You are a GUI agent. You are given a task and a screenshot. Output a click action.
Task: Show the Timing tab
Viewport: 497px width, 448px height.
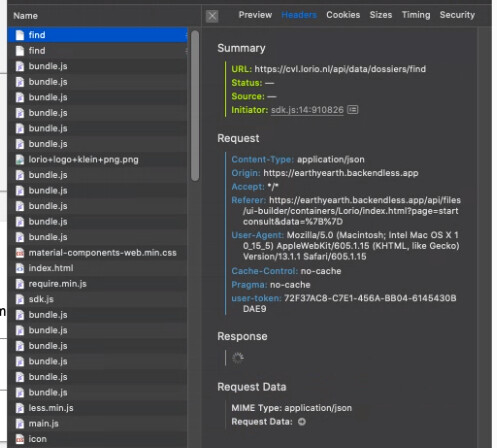pyautogui.click(x=416, y=15)
